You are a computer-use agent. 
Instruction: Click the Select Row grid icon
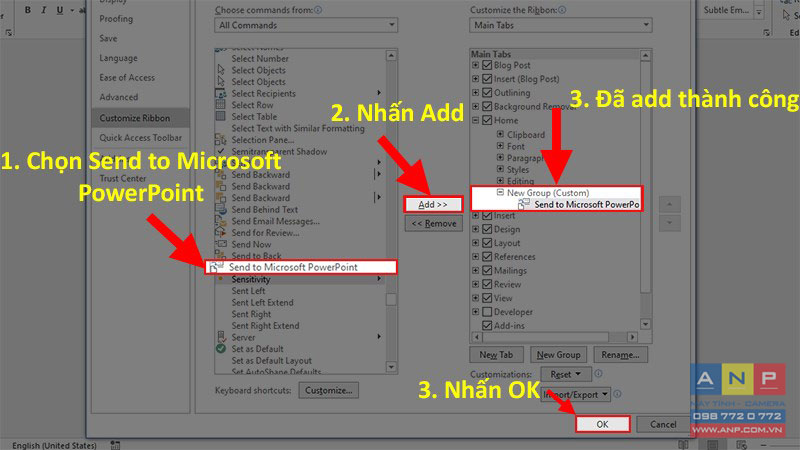[220, 105]
